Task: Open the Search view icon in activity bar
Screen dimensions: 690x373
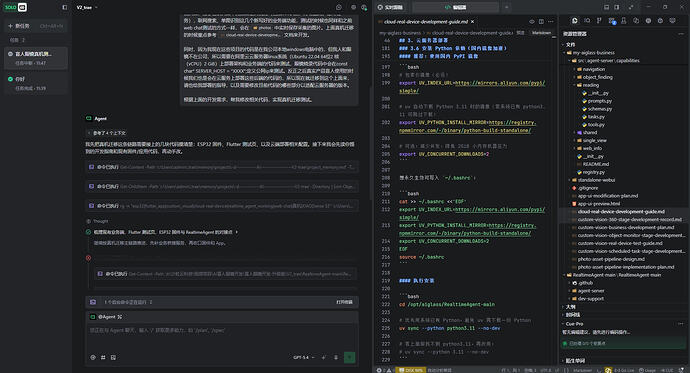Action: pyautogui.click(x=587, y=21)
